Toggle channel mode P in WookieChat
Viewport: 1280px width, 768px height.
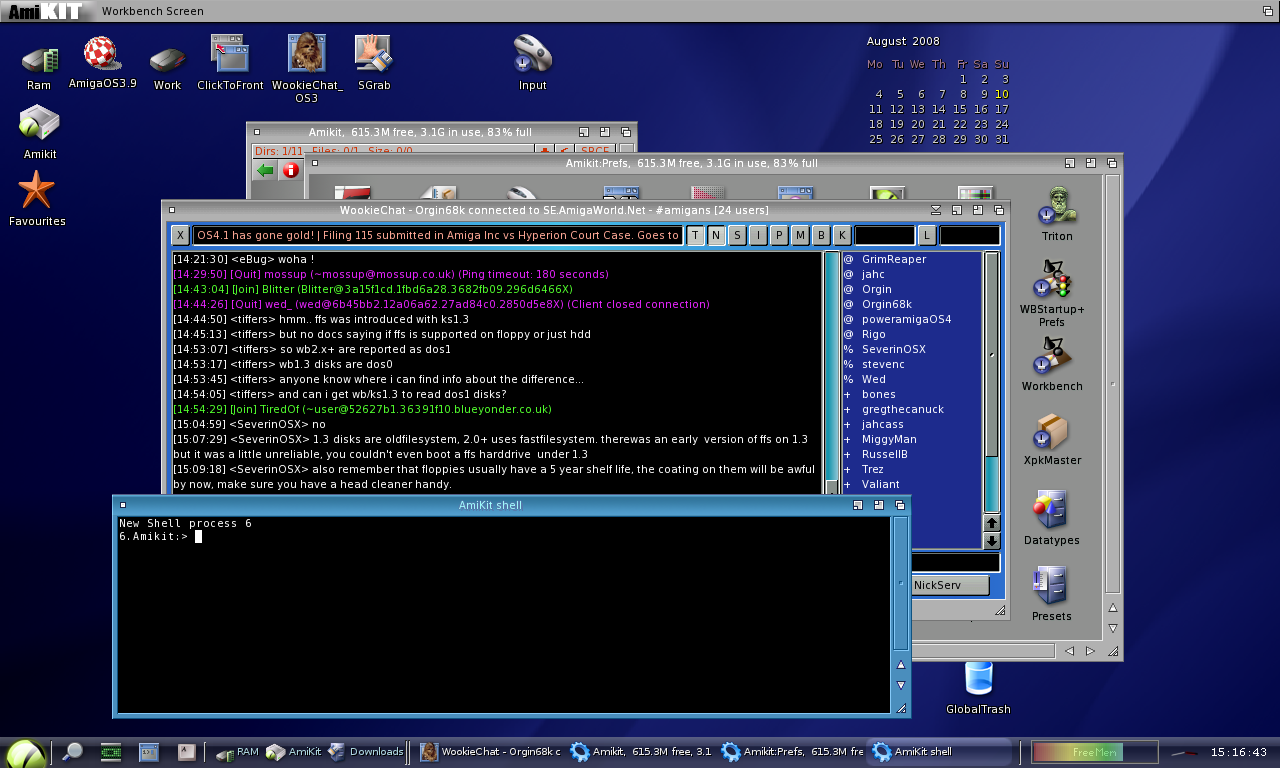click(x=780, y=235)
